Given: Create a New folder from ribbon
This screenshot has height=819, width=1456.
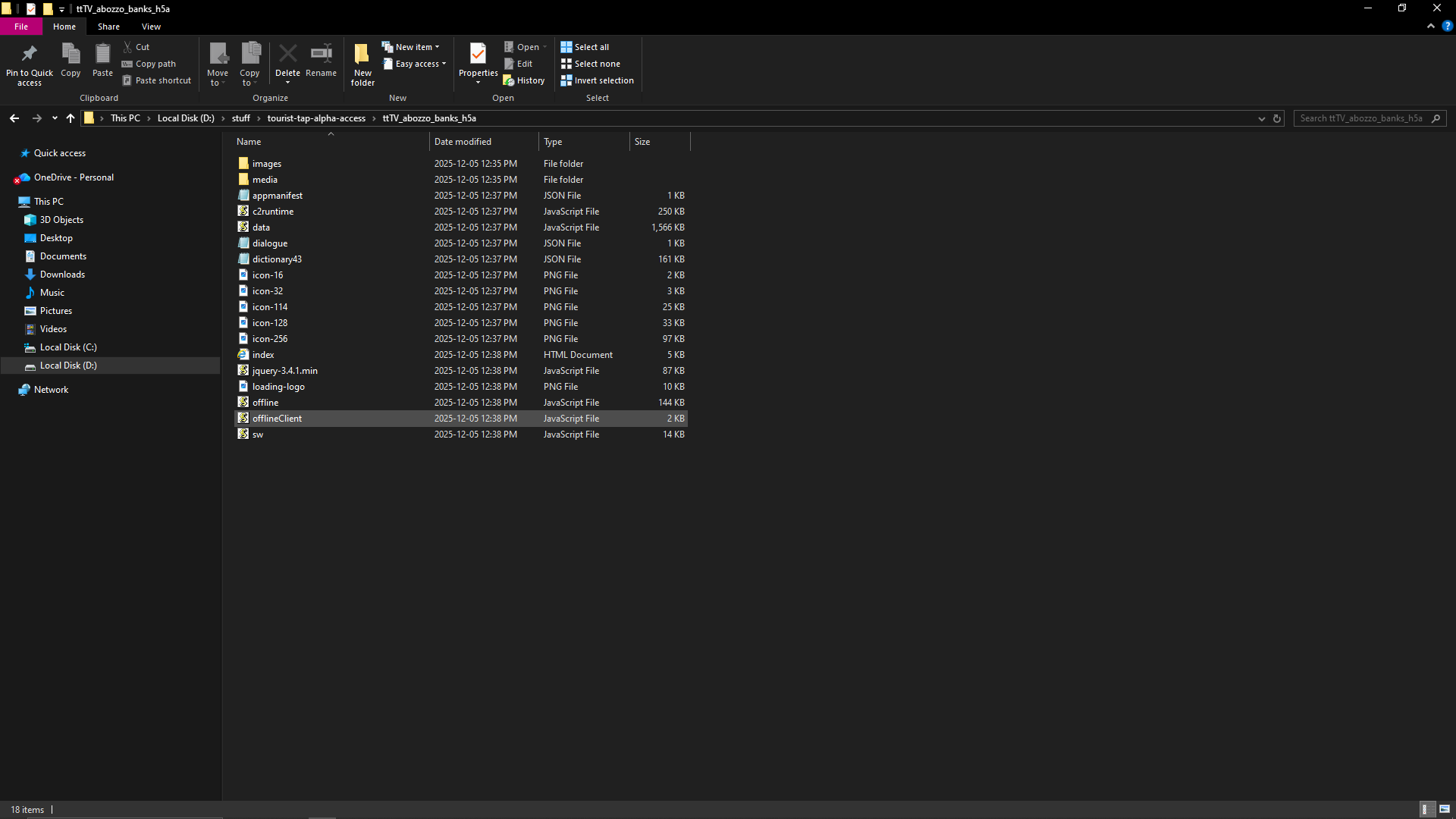Looking at the screenshot, I should click(362, 55).
